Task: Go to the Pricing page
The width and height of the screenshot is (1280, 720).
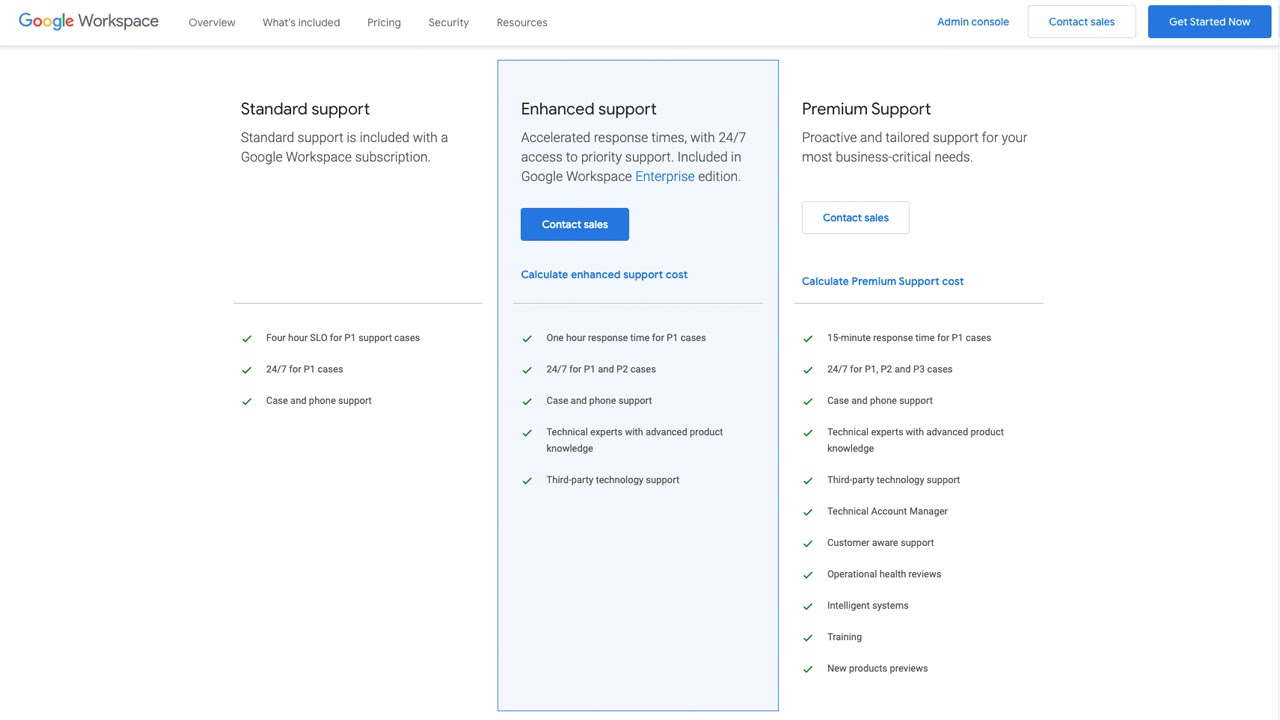Action: coord(384,23)
